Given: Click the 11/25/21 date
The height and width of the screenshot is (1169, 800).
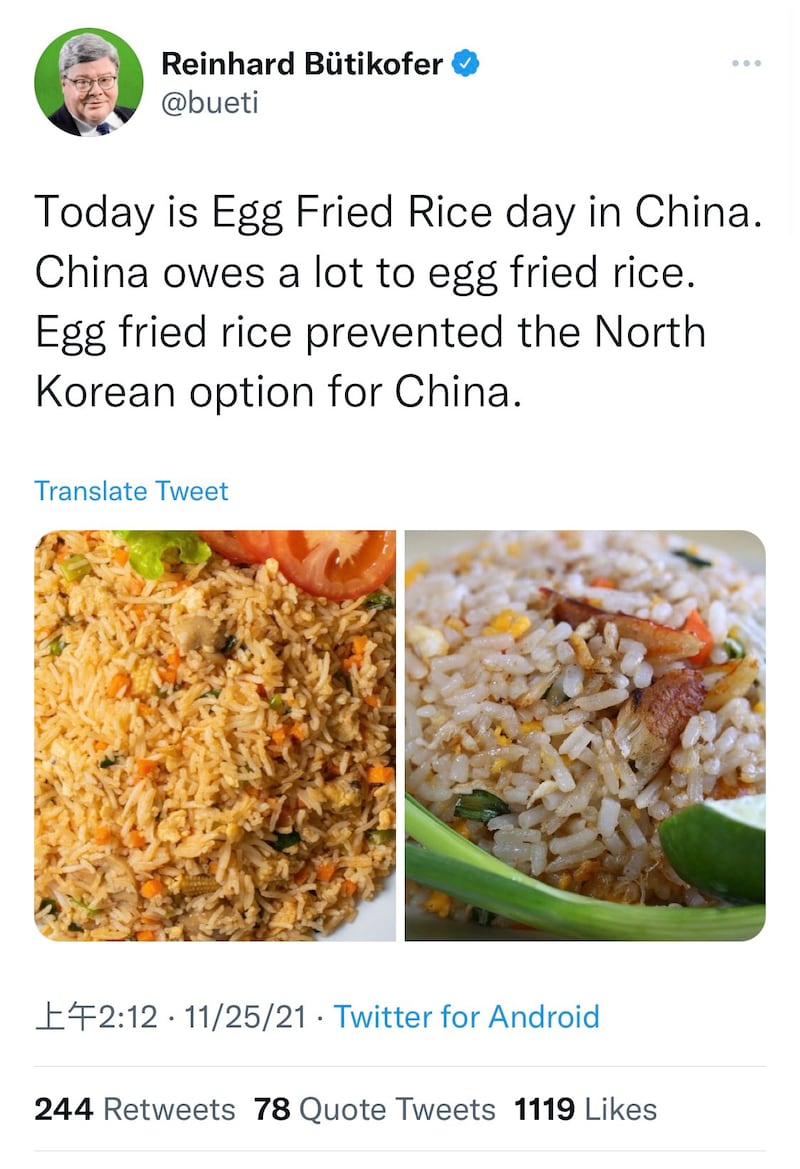Looking at the screenshot, I should [245, 1017].
